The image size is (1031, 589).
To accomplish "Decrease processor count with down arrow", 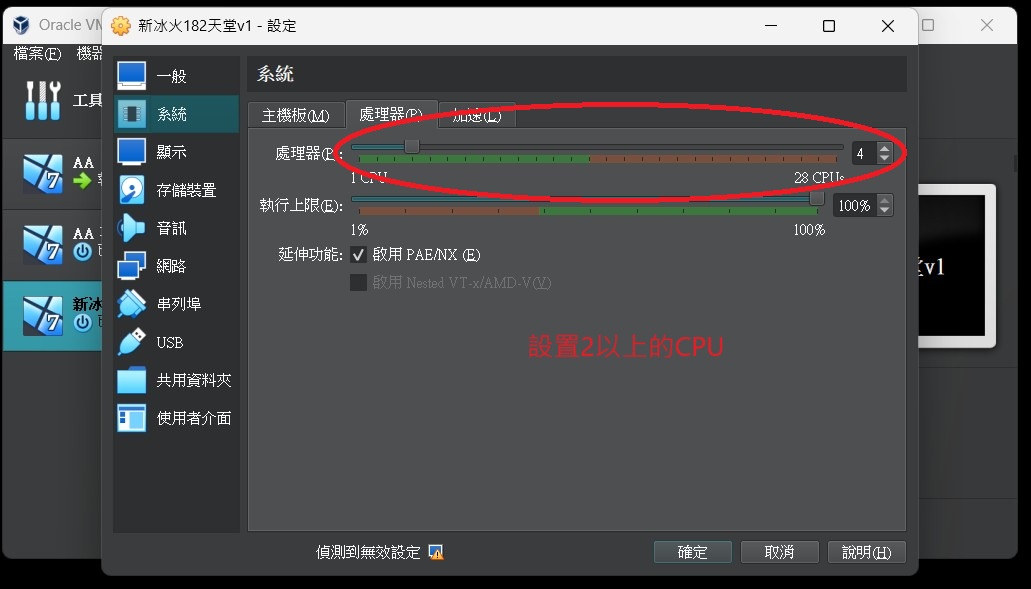I will (x=884, y=158).
